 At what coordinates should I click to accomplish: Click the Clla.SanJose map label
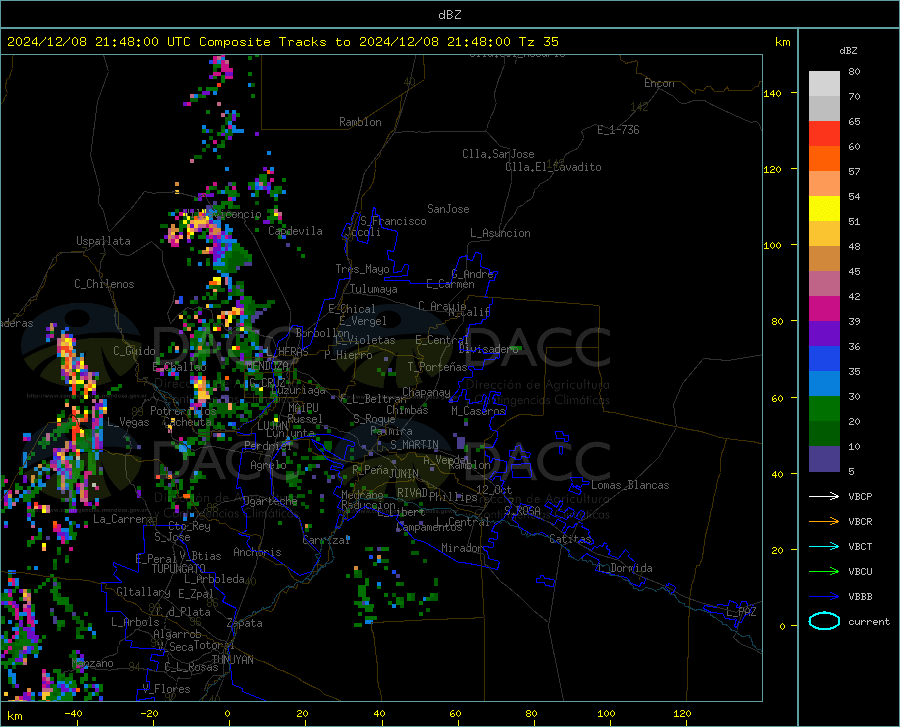[x=498, y=154]
